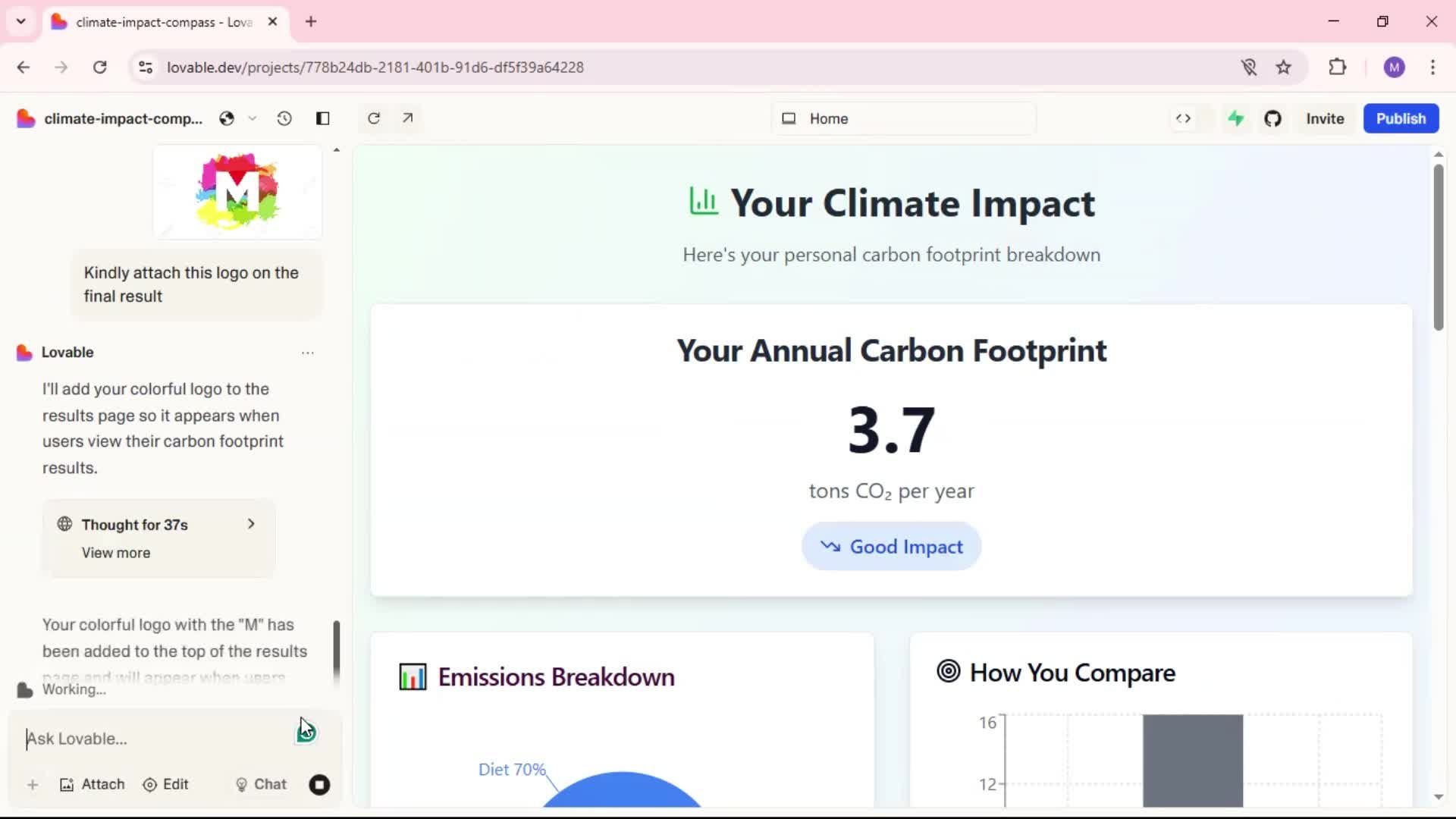Viewport: 1456px width, 819px height.
Task: View site information icon in address bar
Action: (x=146, y=67)
